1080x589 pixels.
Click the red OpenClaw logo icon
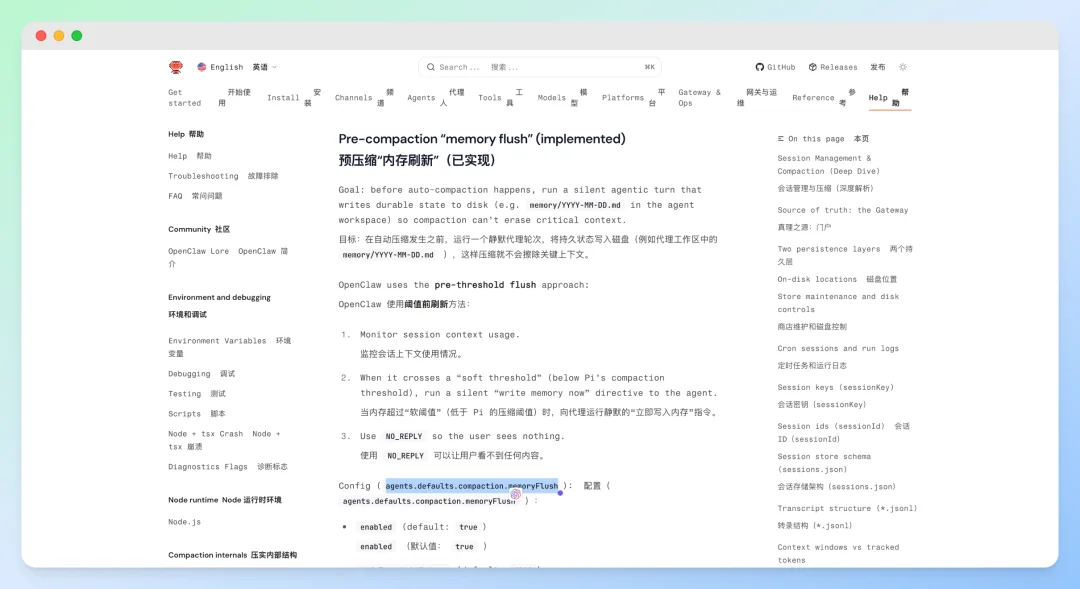point(176,67)
